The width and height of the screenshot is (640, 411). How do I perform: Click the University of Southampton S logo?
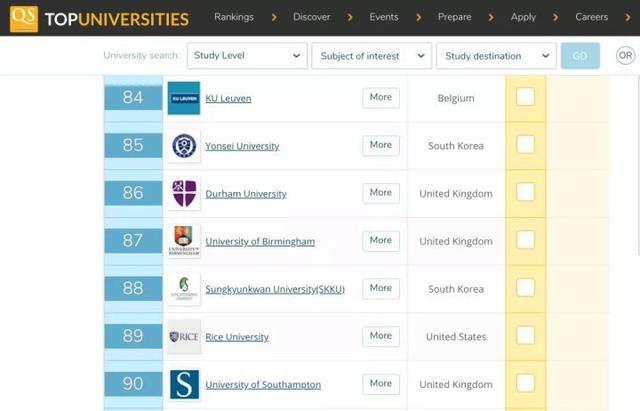(x=184, y=384)
